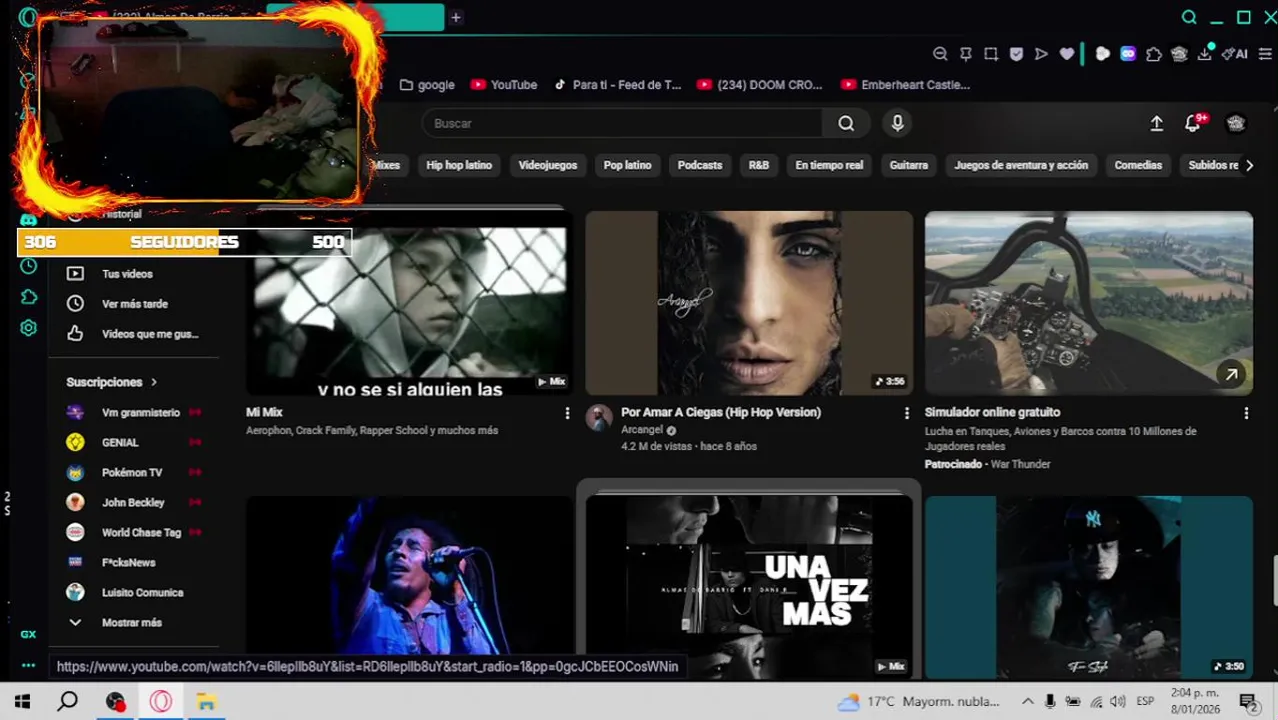Open the tab search magnifier in title bar
Screen dimensions: 1278x720
coord(1189,17)
